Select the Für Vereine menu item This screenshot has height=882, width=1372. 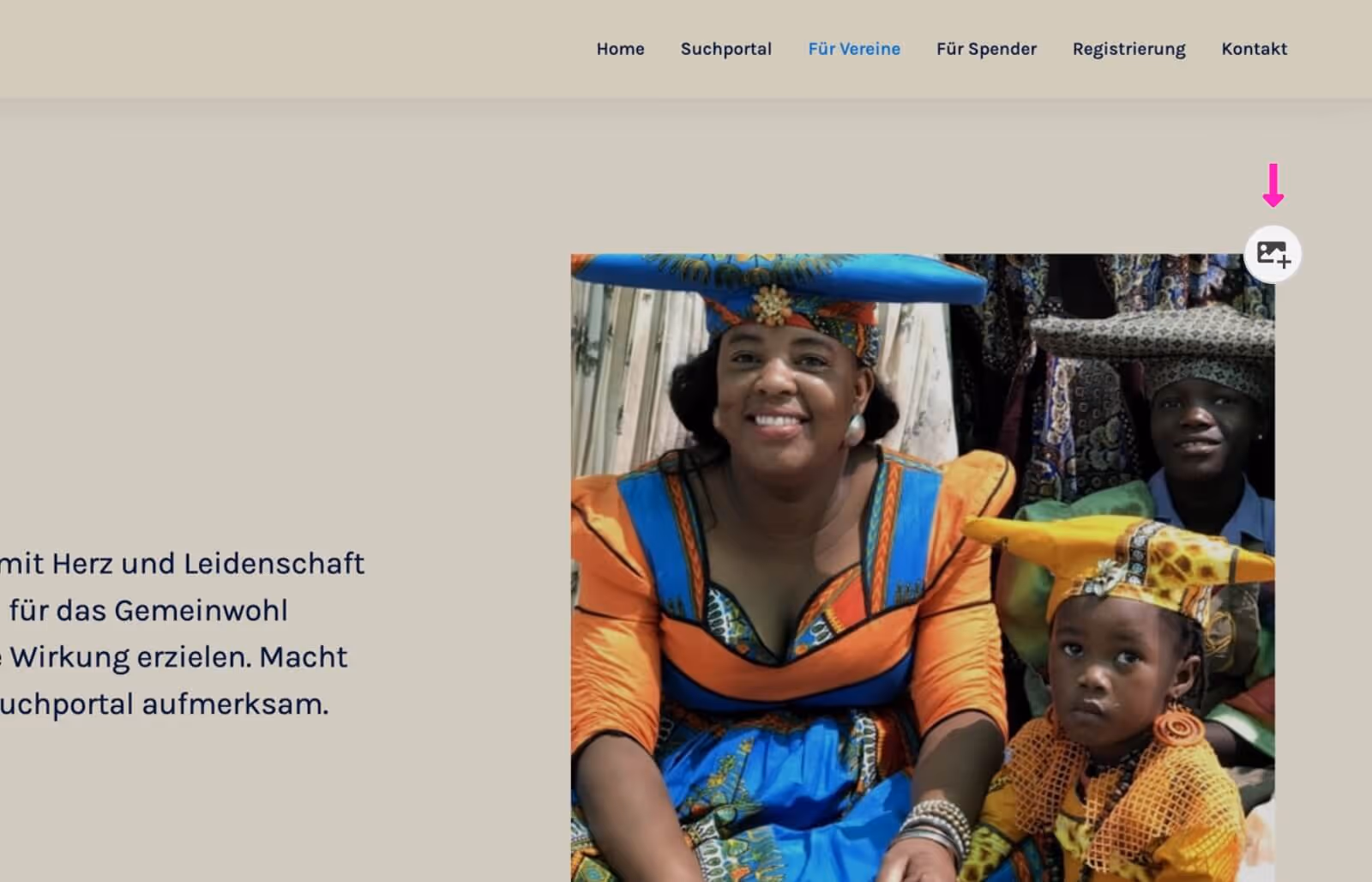coord(854,49)
